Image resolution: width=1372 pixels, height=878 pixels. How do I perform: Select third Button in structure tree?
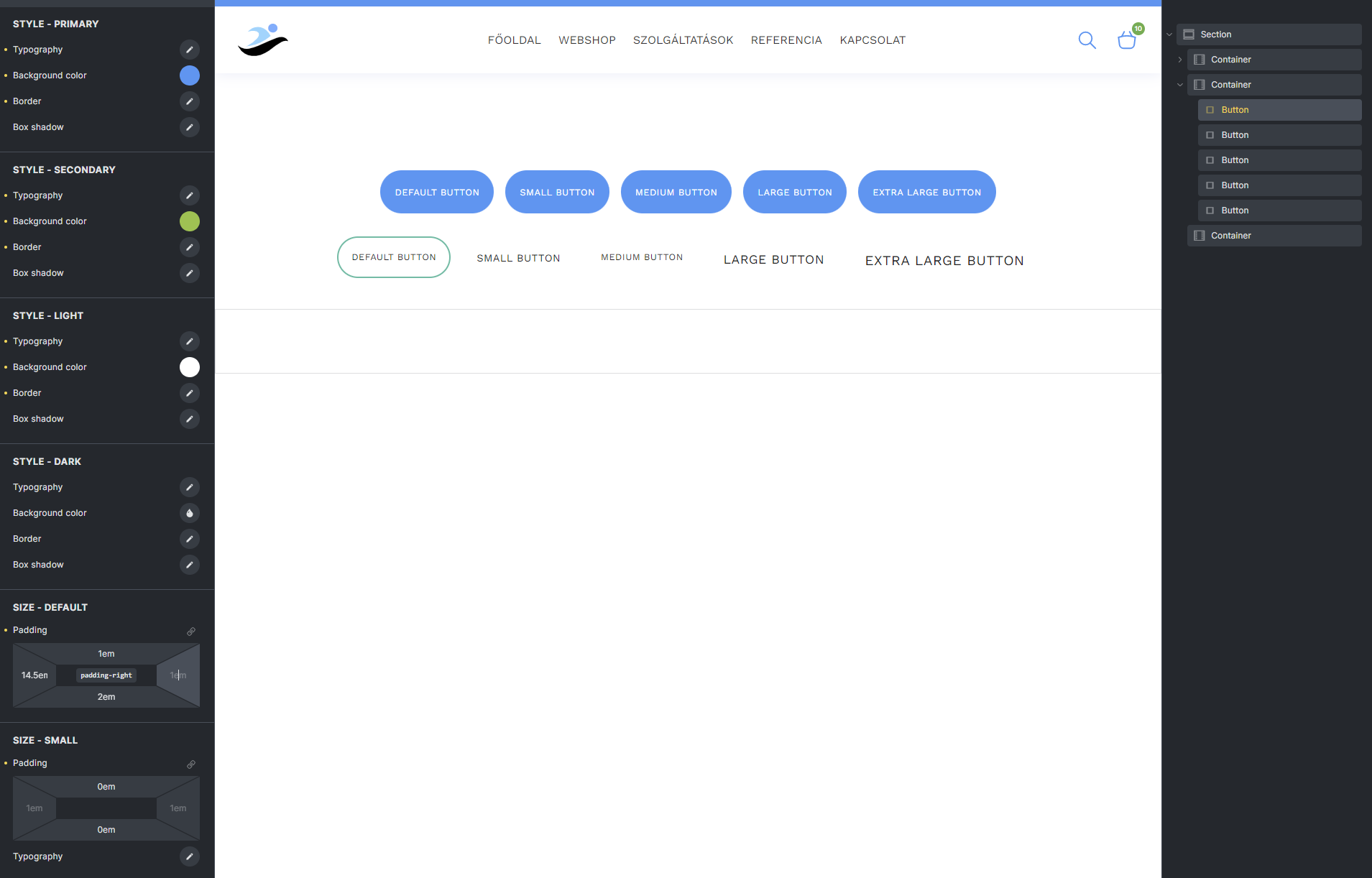click(1279, 160)
